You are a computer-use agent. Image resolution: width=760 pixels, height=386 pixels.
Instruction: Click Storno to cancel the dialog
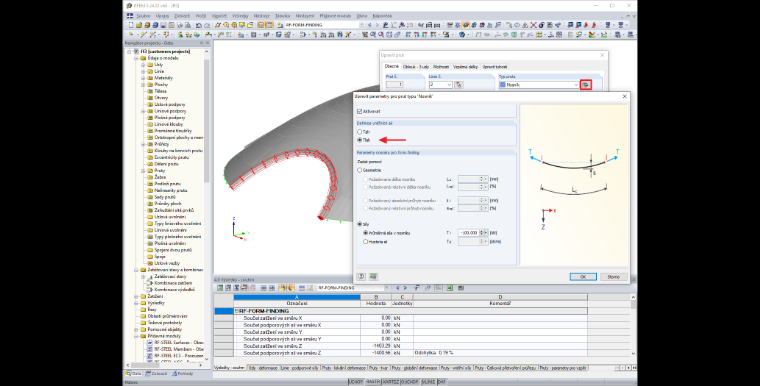[613, 276]
